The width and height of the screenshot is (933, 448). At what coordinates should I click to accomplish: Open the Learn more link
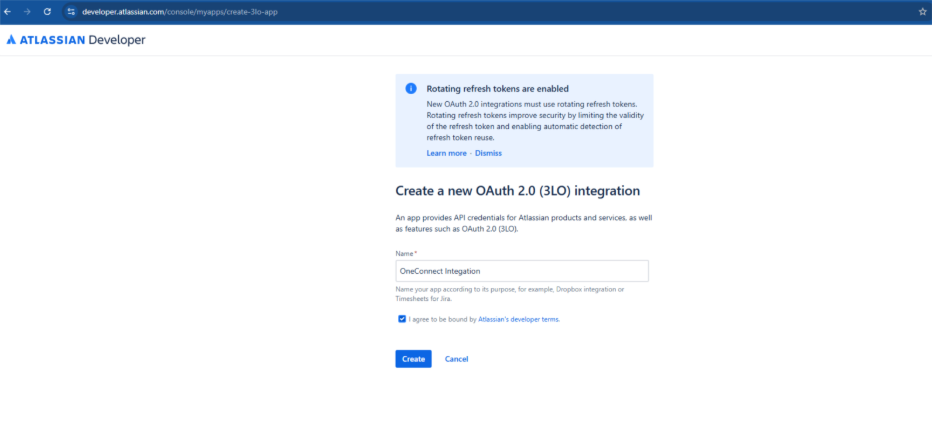[x=446, y=153]
